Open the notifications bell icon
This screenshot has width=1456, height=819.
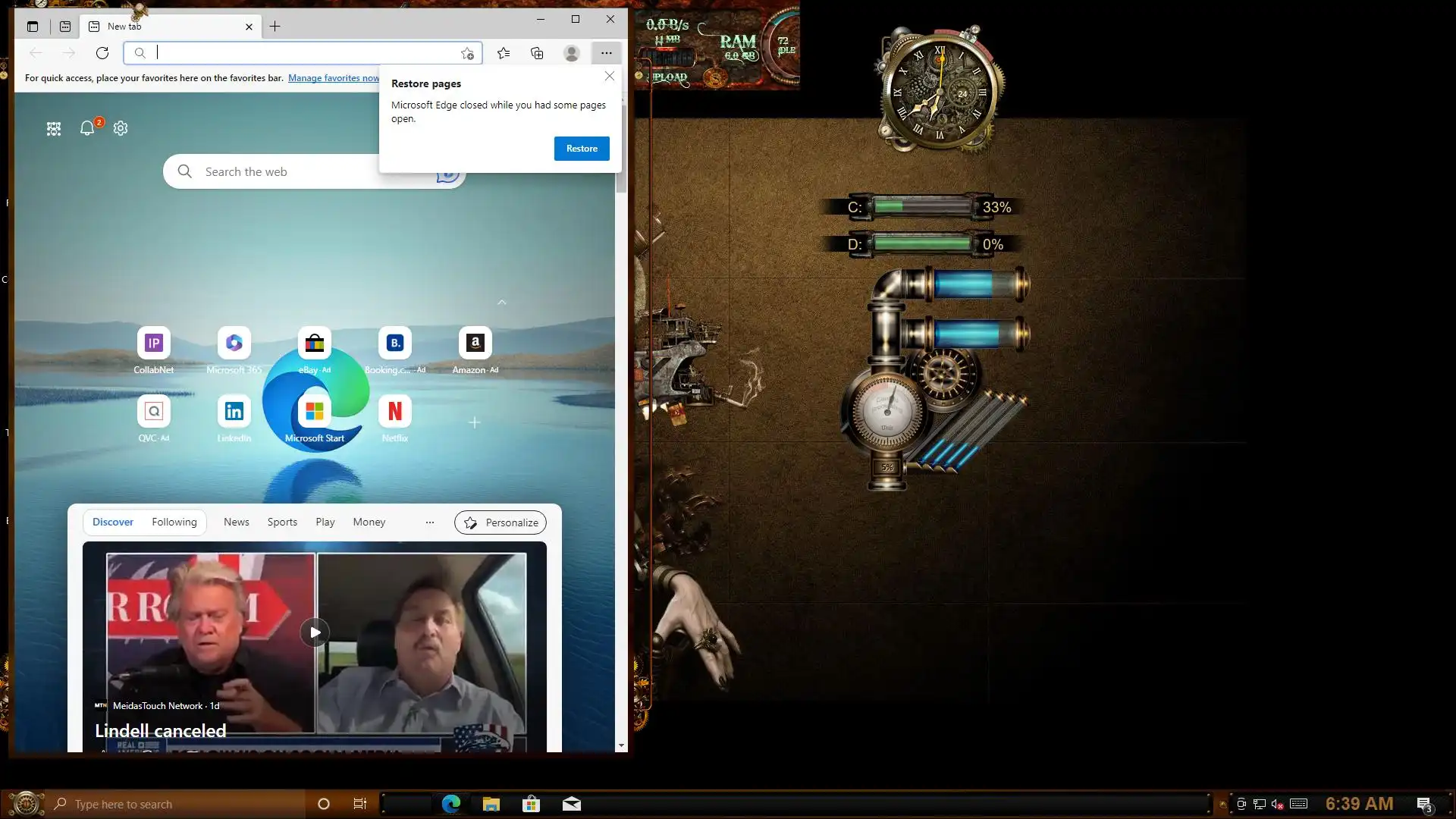[x=87, y=128]
